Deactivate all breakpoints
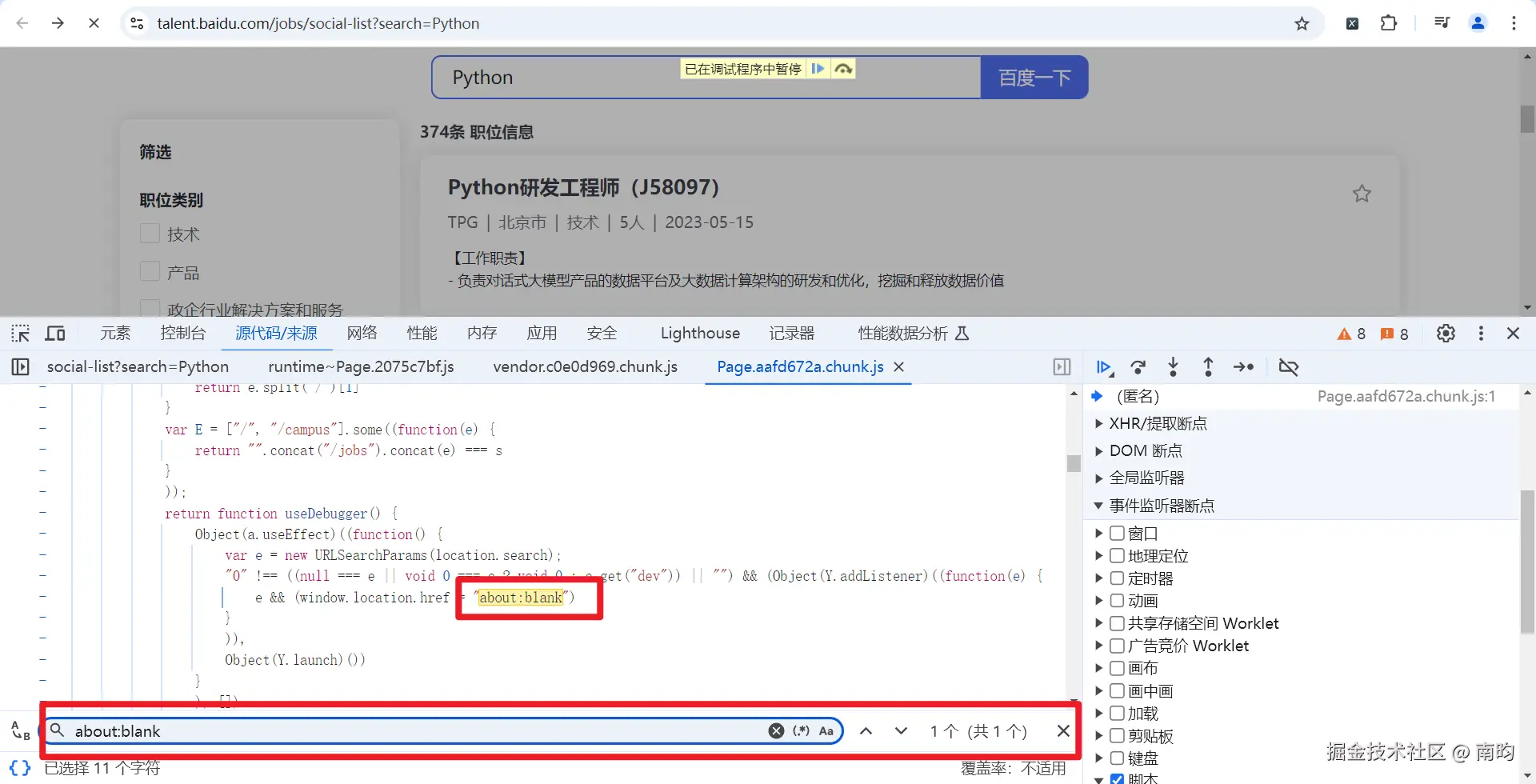This screenshot has height=784, width=1536. [x=1289, y=367]
